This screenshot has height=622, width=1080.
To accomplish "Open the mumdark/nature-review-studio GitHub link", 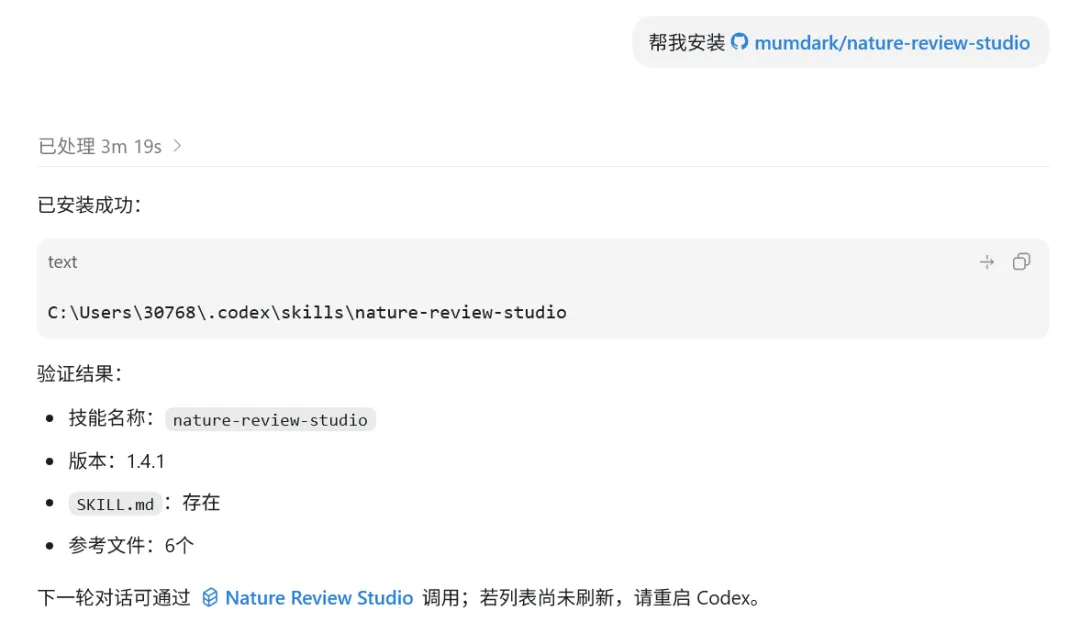I will pyautogui.click(x=892, y=43).
